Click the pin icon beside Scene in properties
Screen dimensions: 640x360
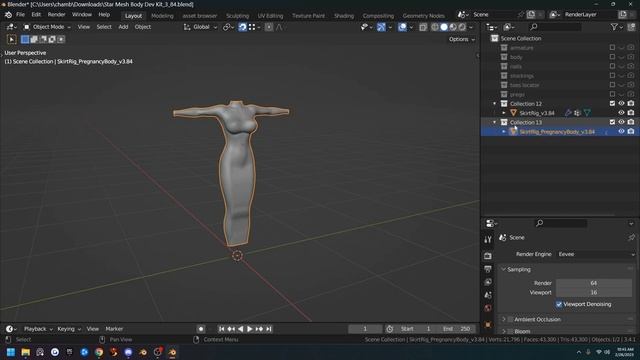tap(631, 237)
